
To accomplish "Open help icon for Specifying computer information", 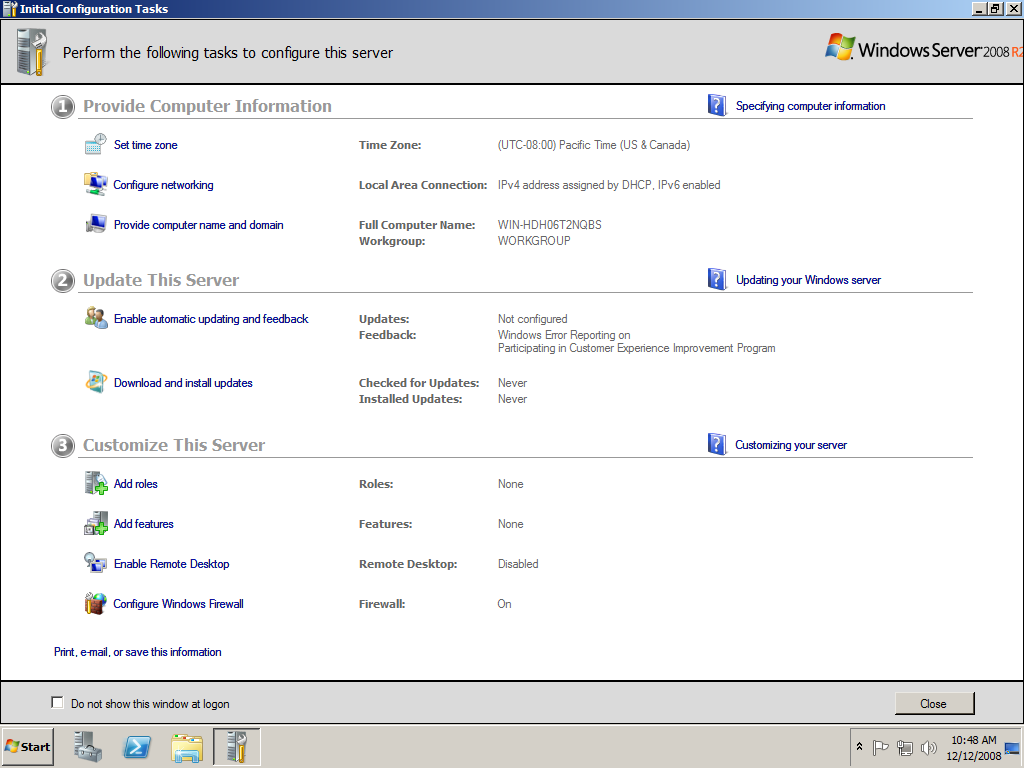I will pyautogui.click(x=717, y=106).
